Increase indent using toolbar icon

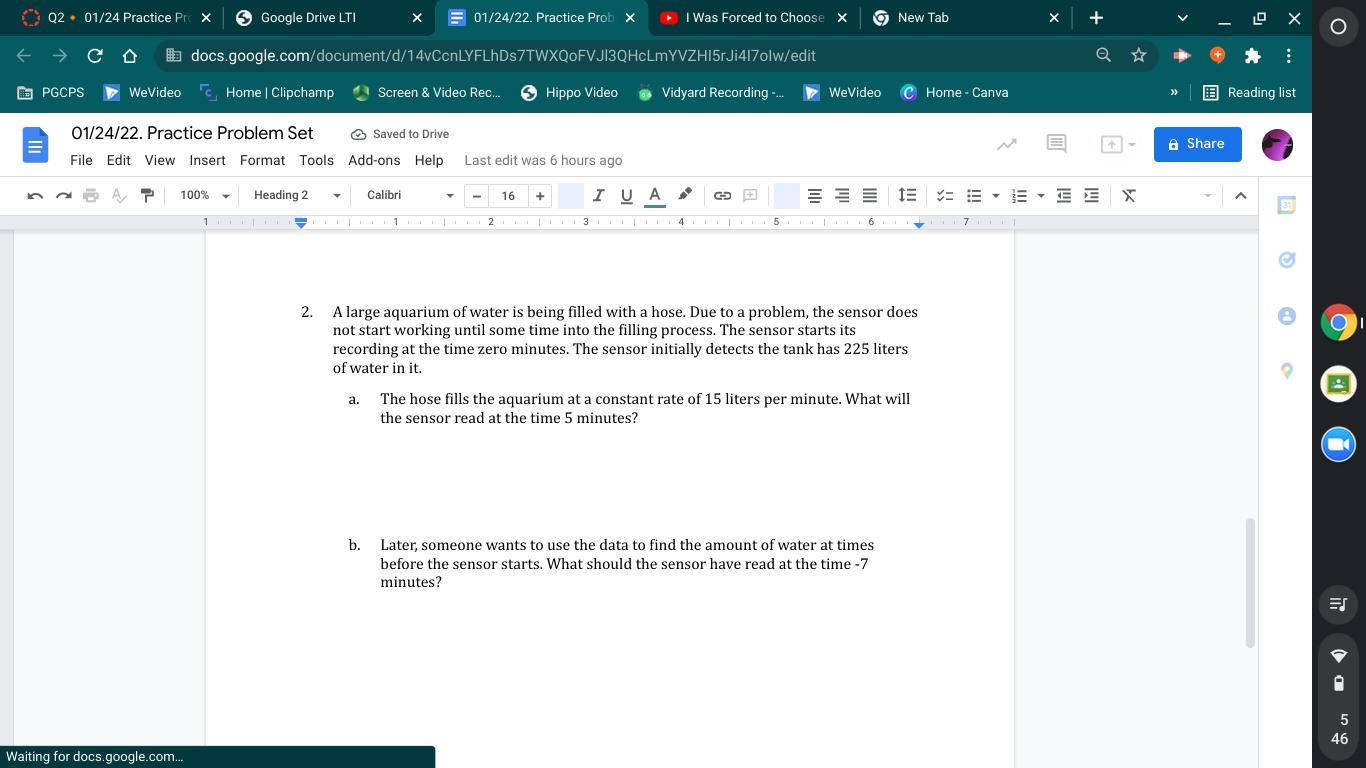coord(1092,195)
